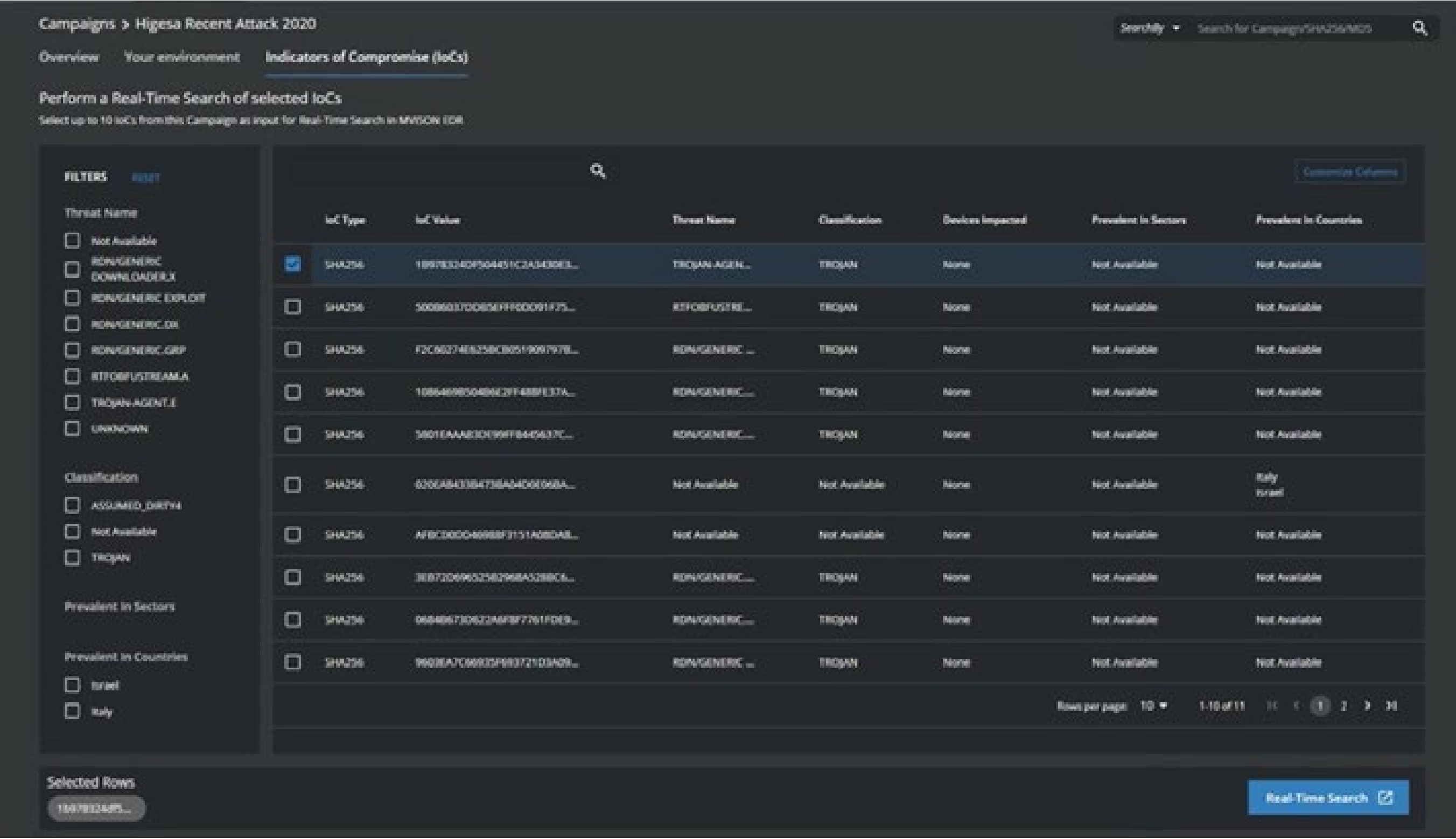The image size is (1456, 839).
Task: Enable the Israel country filter checkbox
Action: tap(72, 684)
